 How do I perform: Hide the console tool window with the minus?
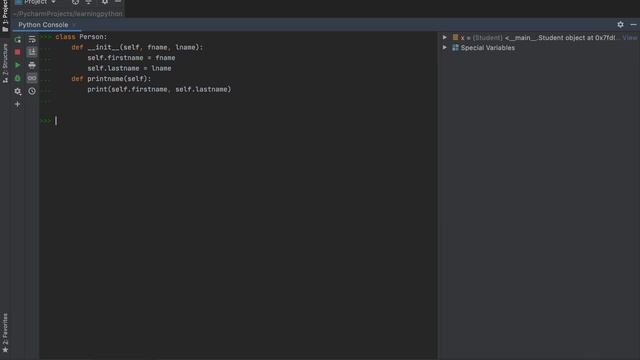click(633, 25)
